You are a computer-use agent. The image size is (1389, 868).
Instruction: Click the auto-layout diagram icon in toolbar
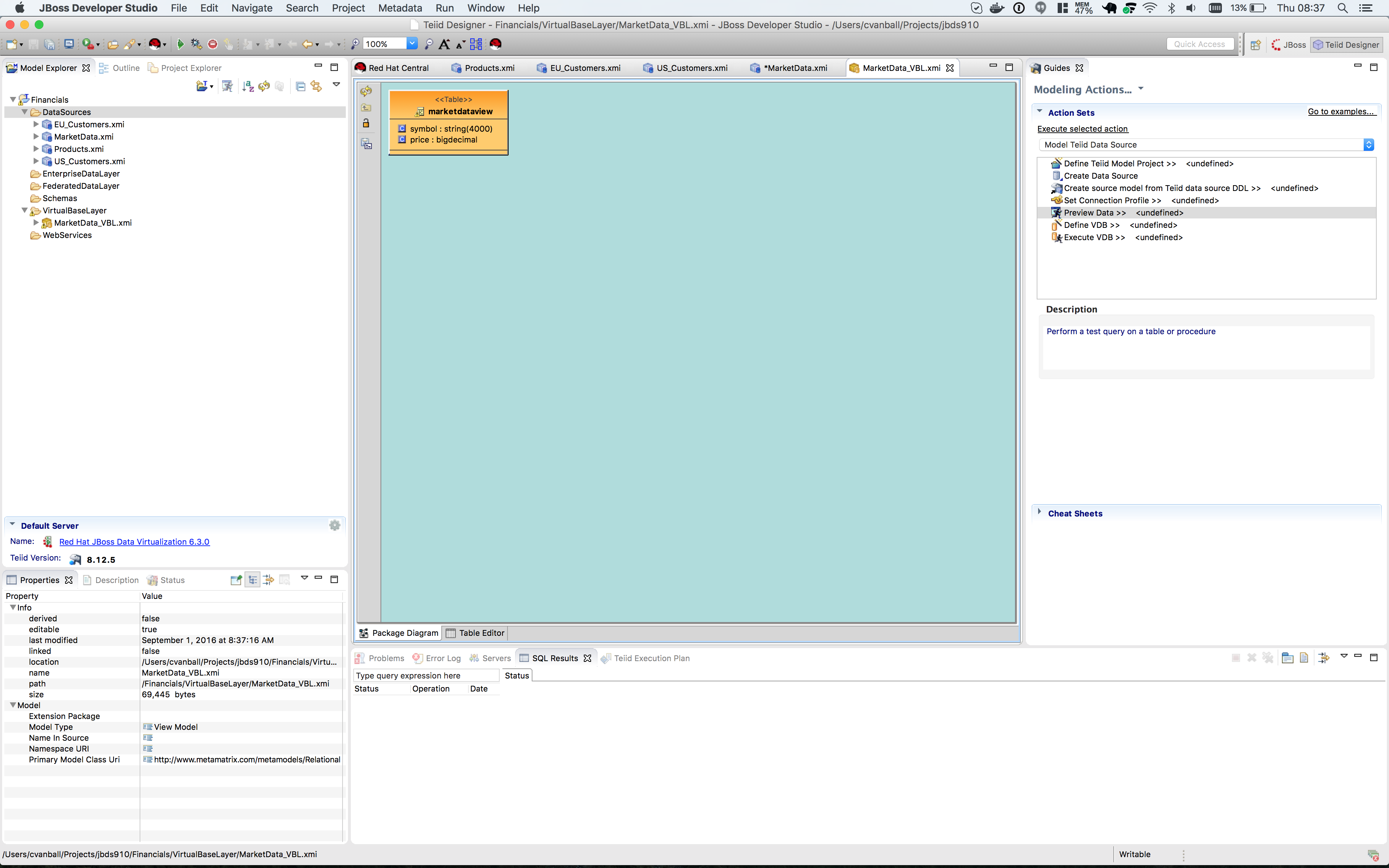tap(476, 44)
